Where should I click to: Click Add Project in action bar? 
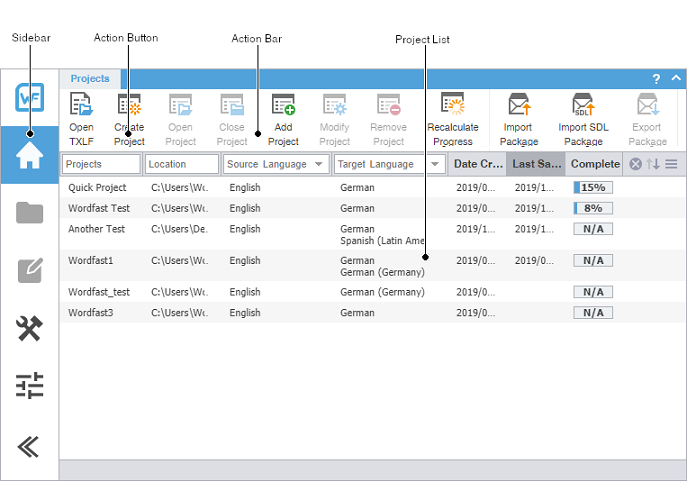click(x=283, y=105)
